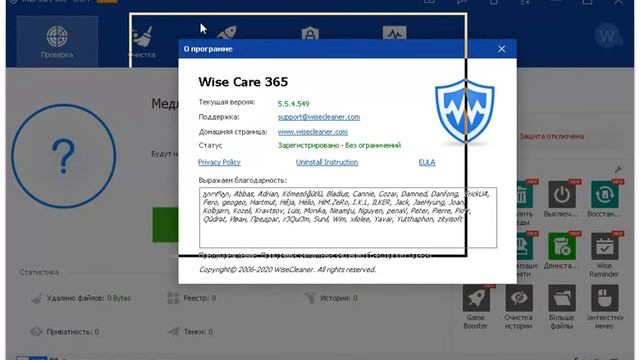Click inside the credits names text box
This screenshot has width=640, height=360.
click(348, 218)
